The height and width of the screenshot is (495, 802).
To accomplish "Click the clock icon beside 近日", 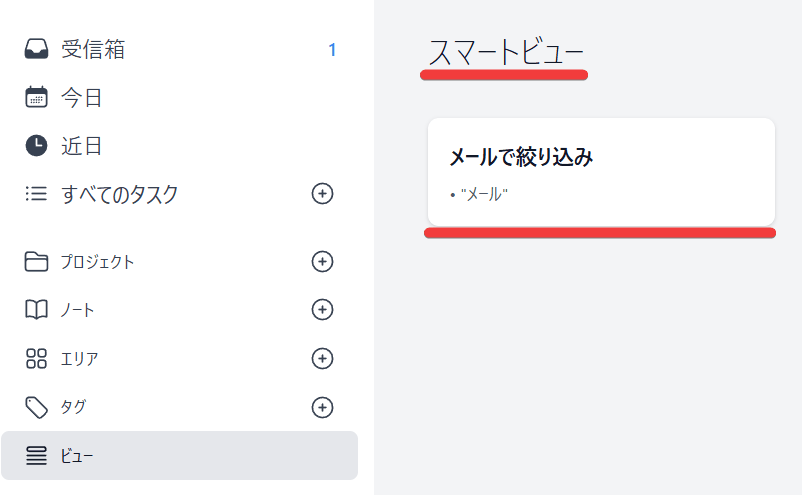I will 36,146.
